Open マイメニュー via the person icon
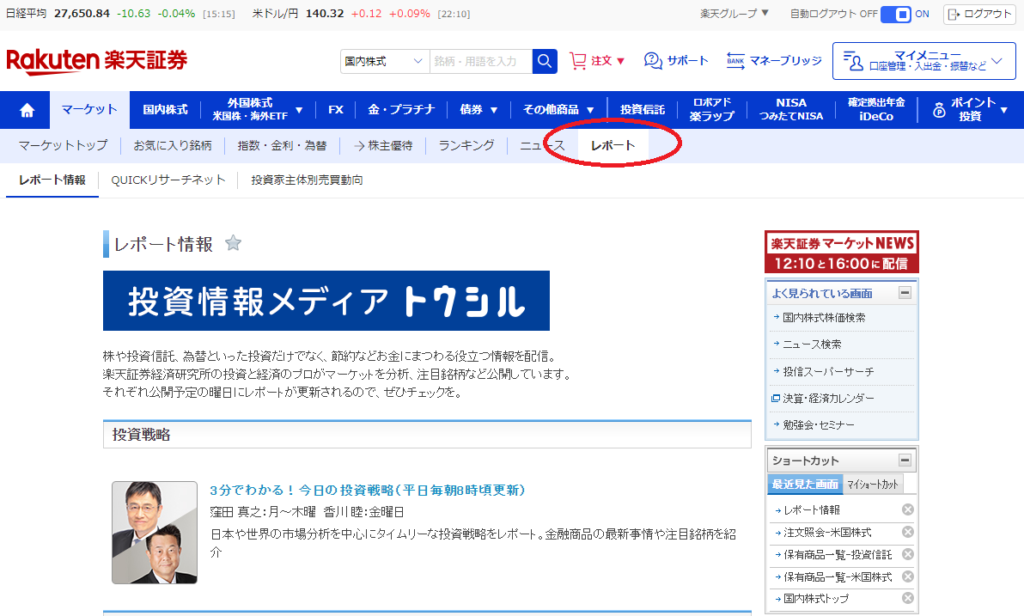 (x=854, y=60)
